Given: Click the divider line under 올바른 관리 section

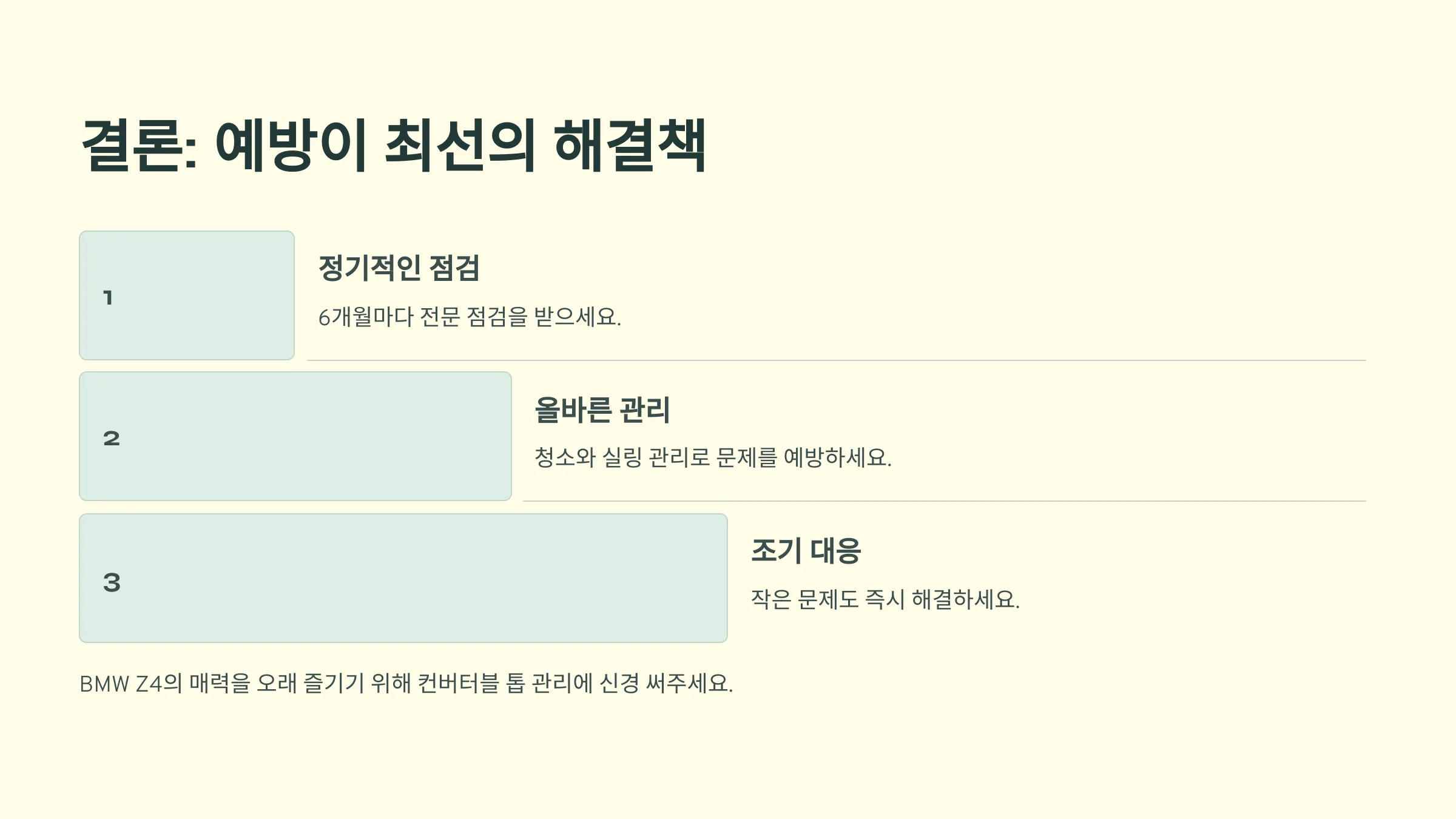Looking at the screenshot, I should (x=945, y=501).
